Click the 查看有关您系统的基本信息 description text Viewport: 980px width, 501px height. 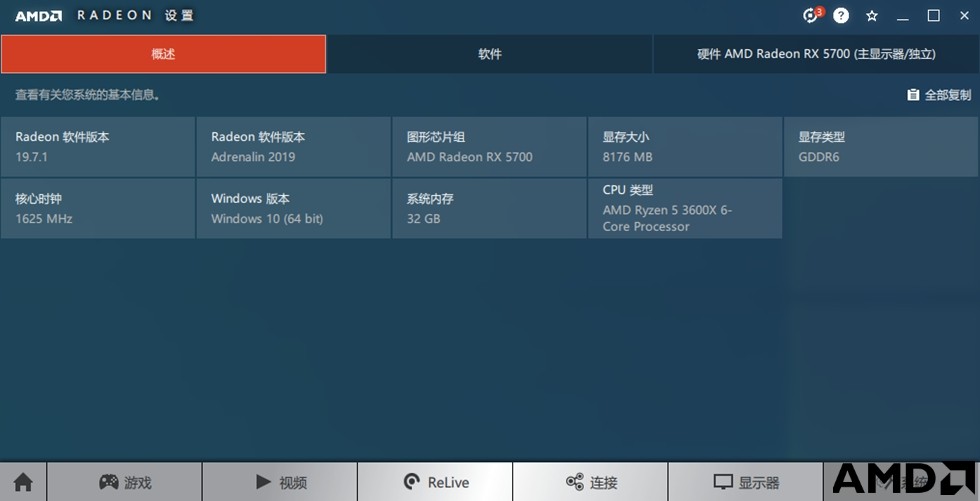coord(88,95)
